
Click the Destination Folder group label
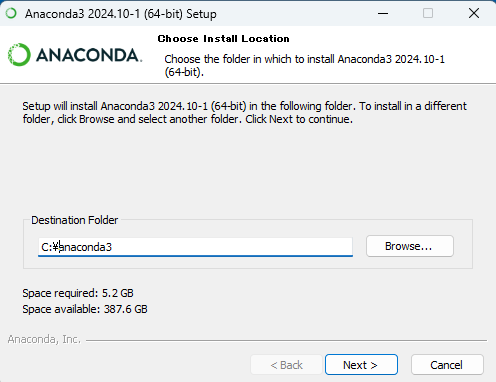pos(75,220)
